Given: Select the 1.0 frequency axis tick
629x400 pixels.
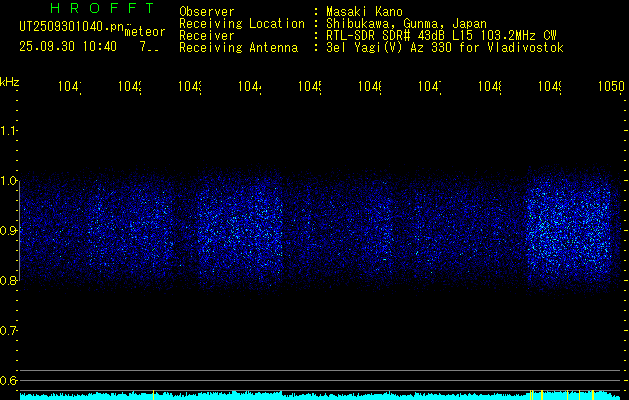Looking at the screenshot, I should (9, 181).
